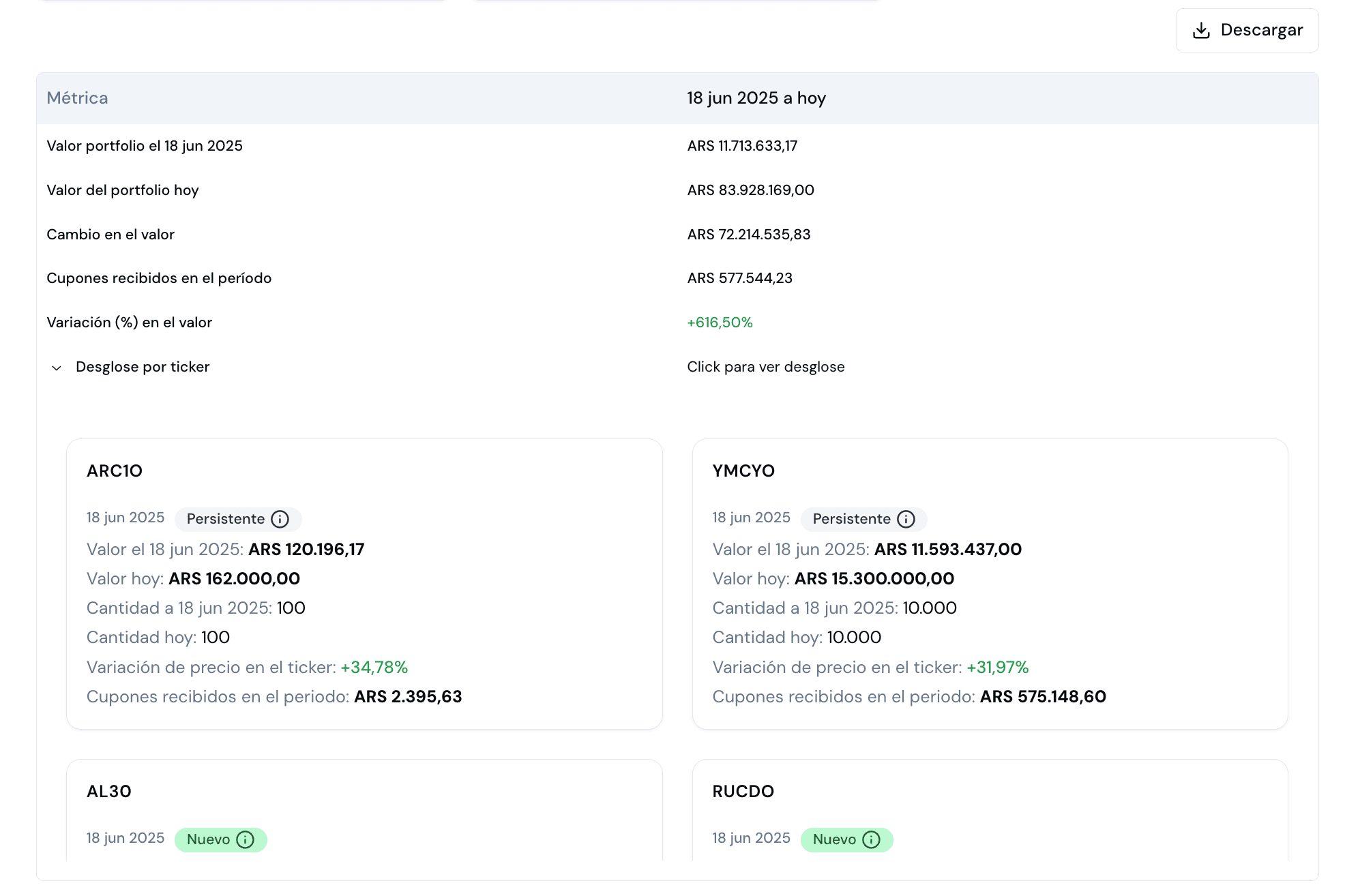Viewport: 1345px width, 896px height.
Task: Click the YMCYO ticker title
Action: (x=743, y=471)
